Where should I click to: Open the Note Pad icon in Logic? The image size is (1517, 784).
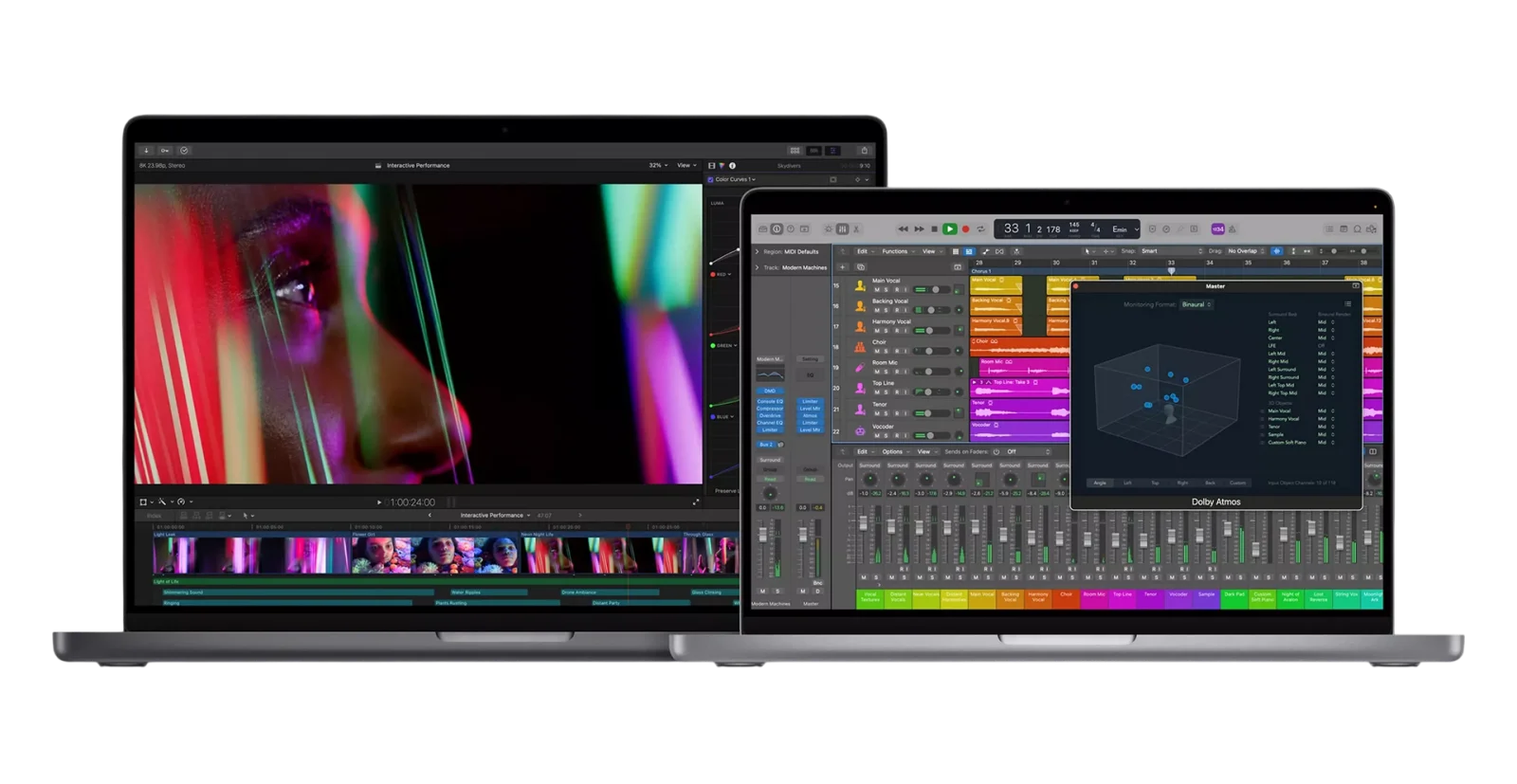coord(1343,229)
